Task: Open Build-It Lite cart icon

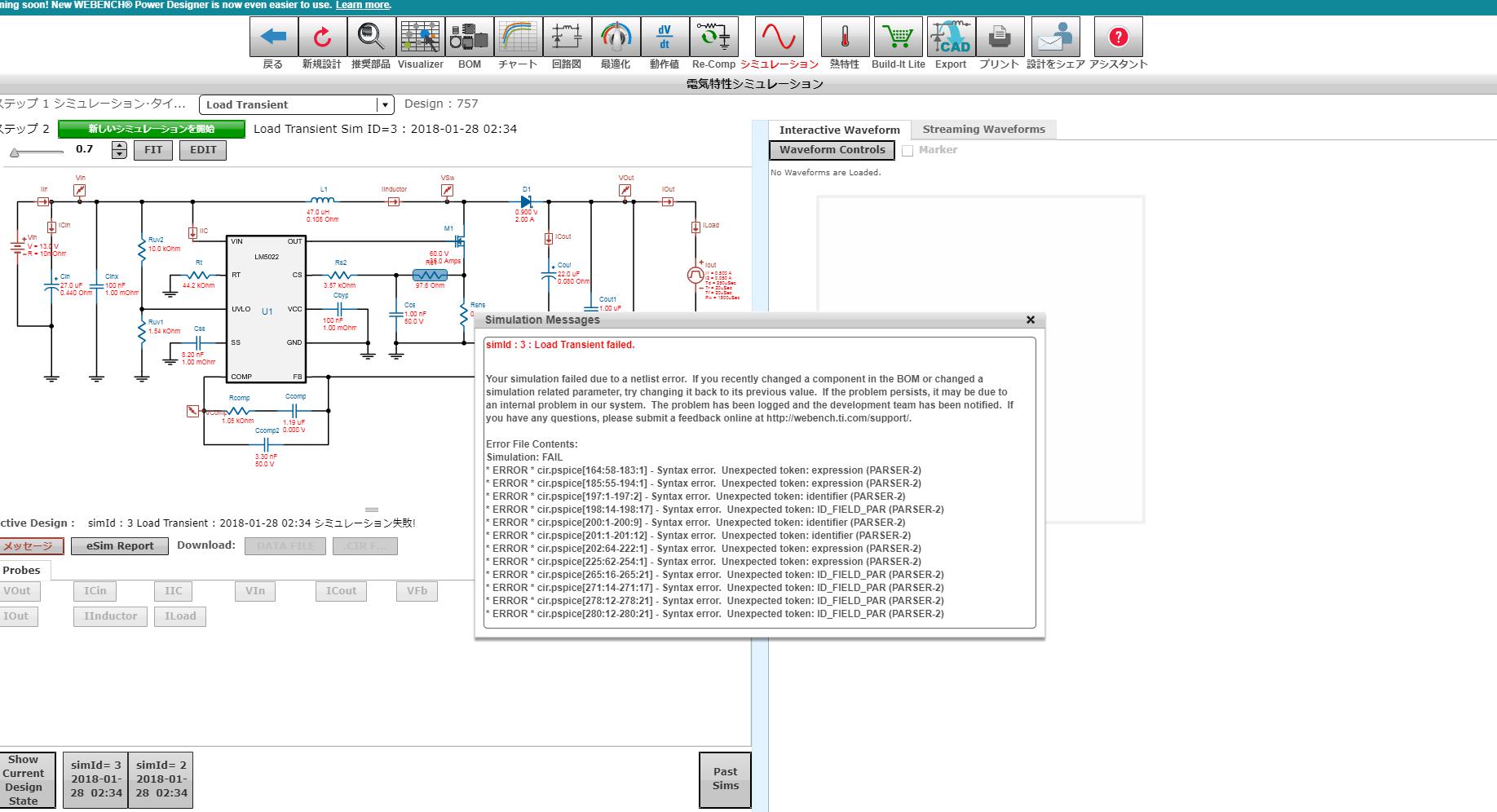Action: coord(899,37)
